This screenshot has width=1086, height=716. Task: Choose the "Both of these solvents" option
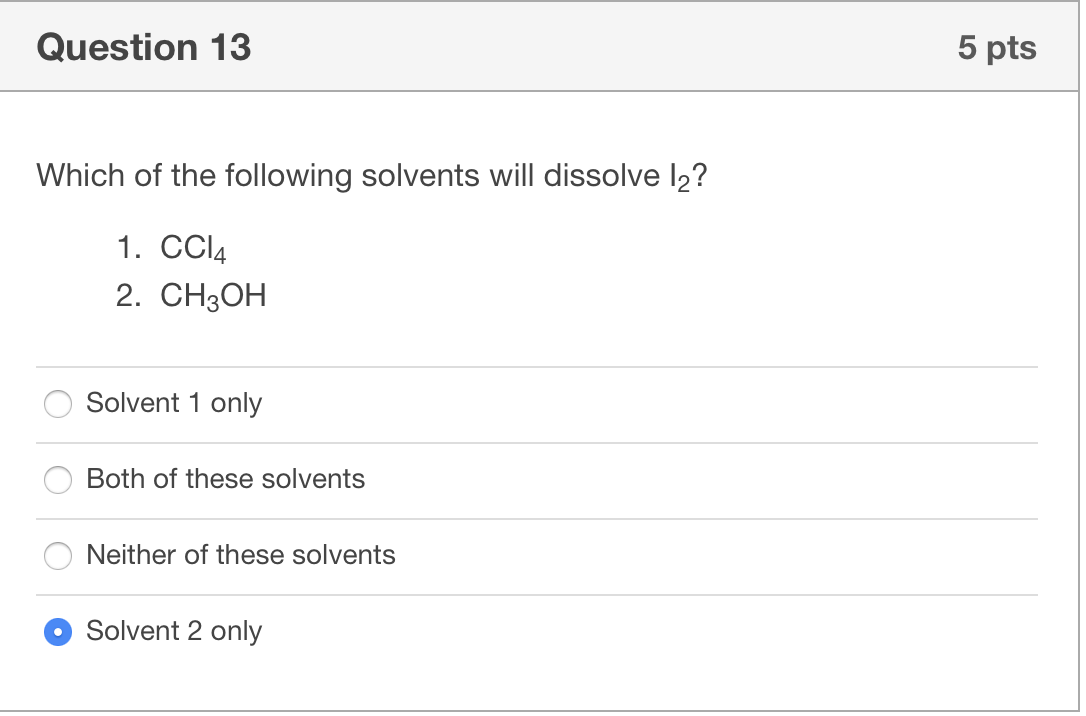coord(58,480)
